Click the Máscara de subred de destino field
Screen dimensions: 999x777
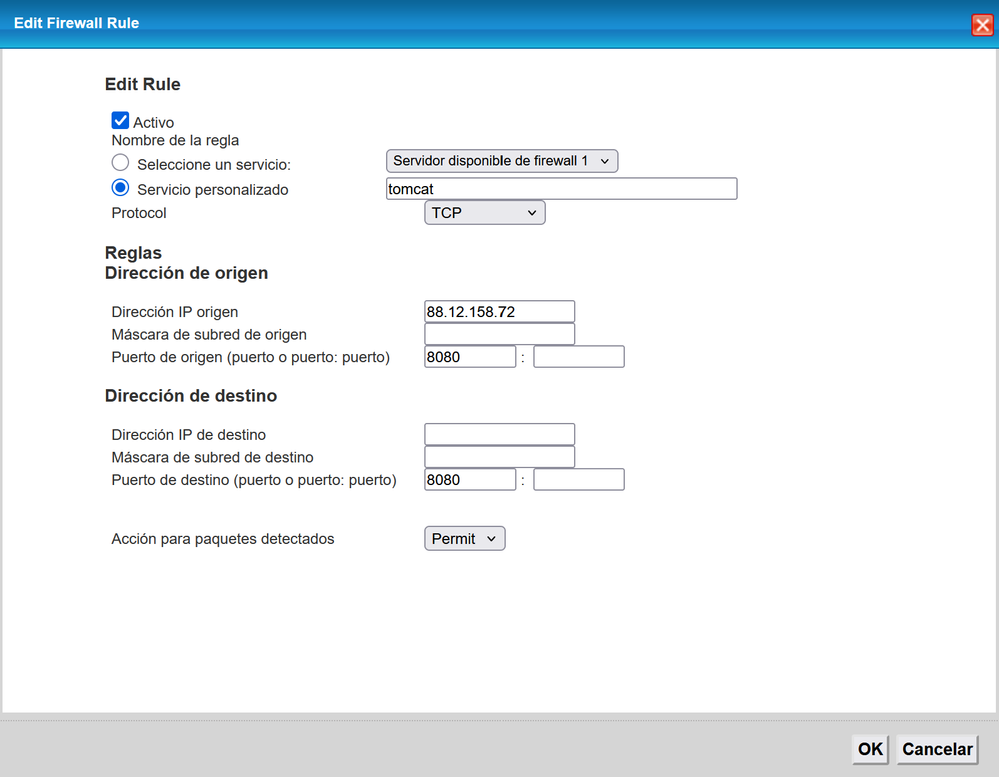[499, 456]
